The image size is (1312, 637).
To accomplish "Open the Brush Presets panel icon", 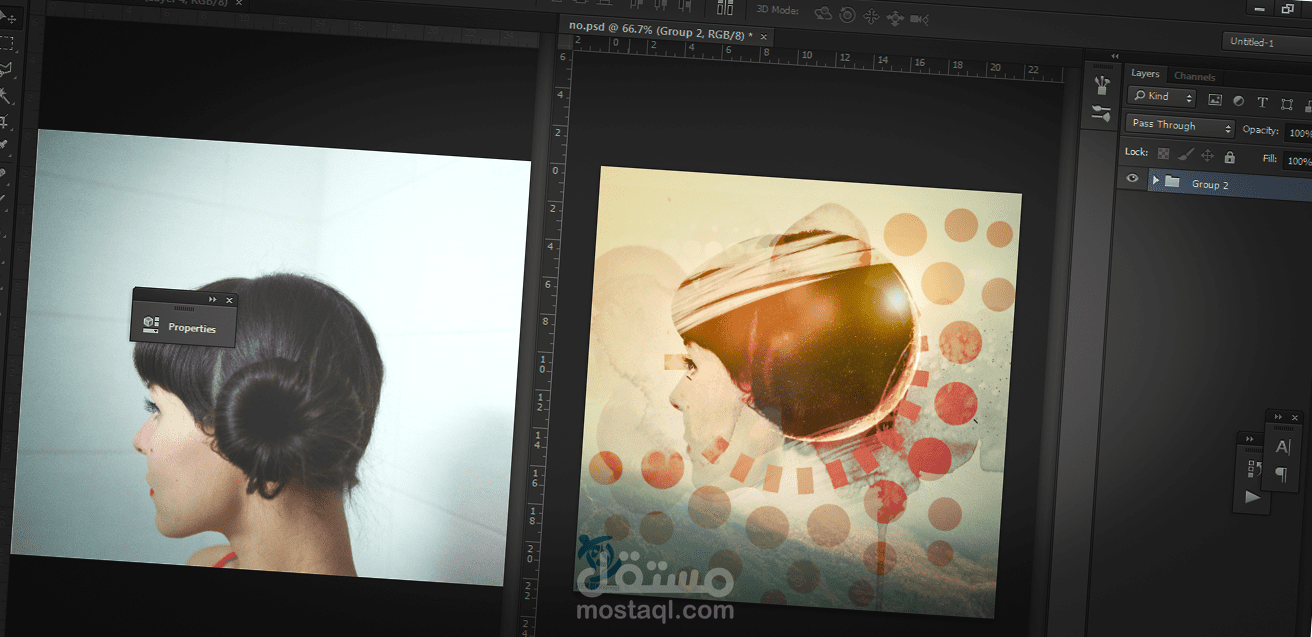I will click(1102, 84).
